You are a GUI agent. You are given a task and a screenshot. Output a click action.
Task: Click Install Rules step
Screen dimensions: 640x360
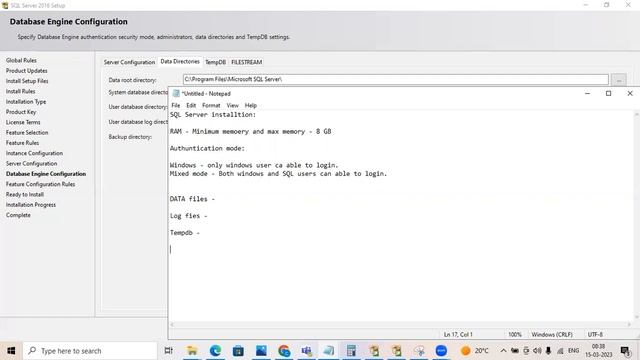coord(20,91)
